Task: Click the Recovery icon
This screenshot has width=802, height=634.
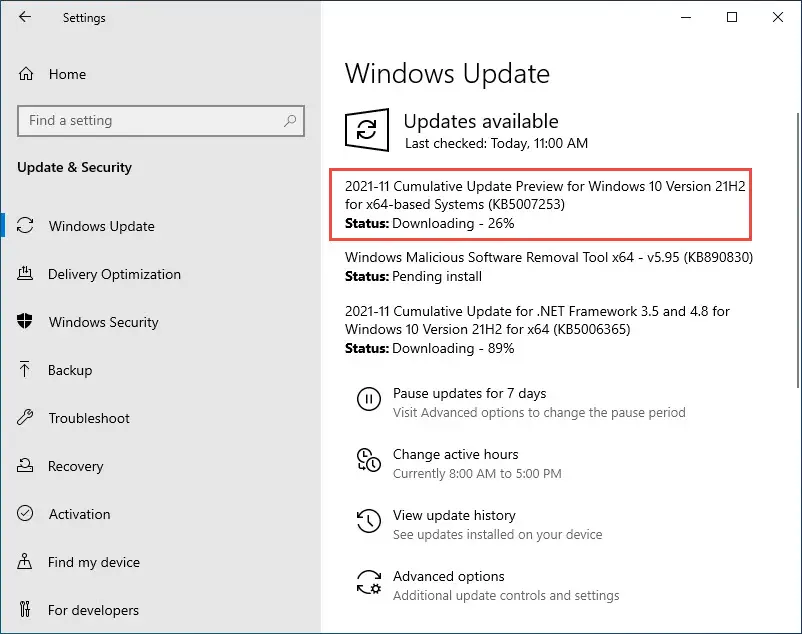Action: [25, 465]
